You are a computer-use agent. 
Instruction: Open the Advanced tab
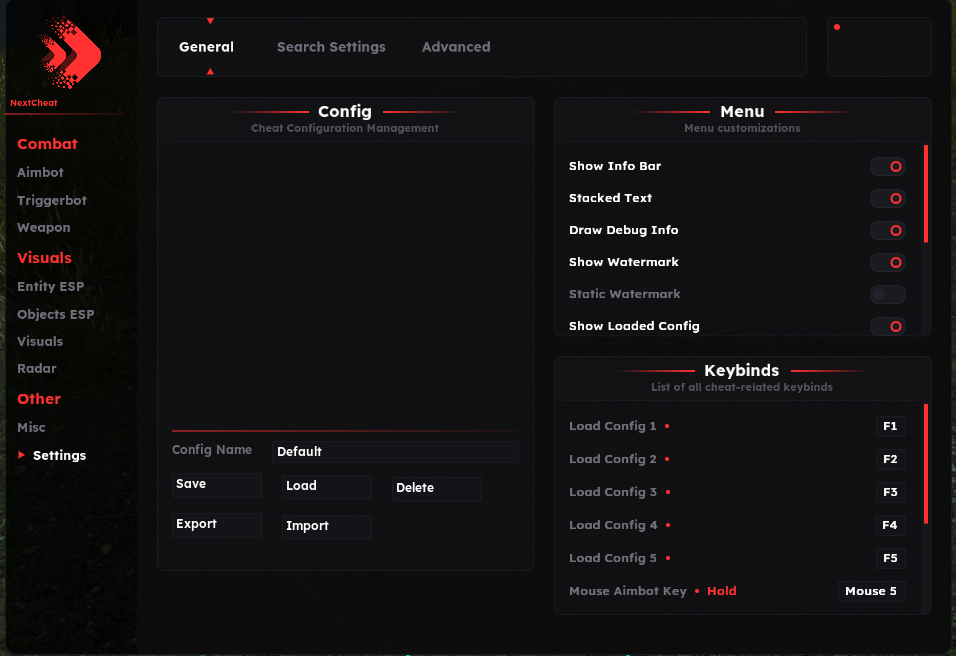(456, 47)
